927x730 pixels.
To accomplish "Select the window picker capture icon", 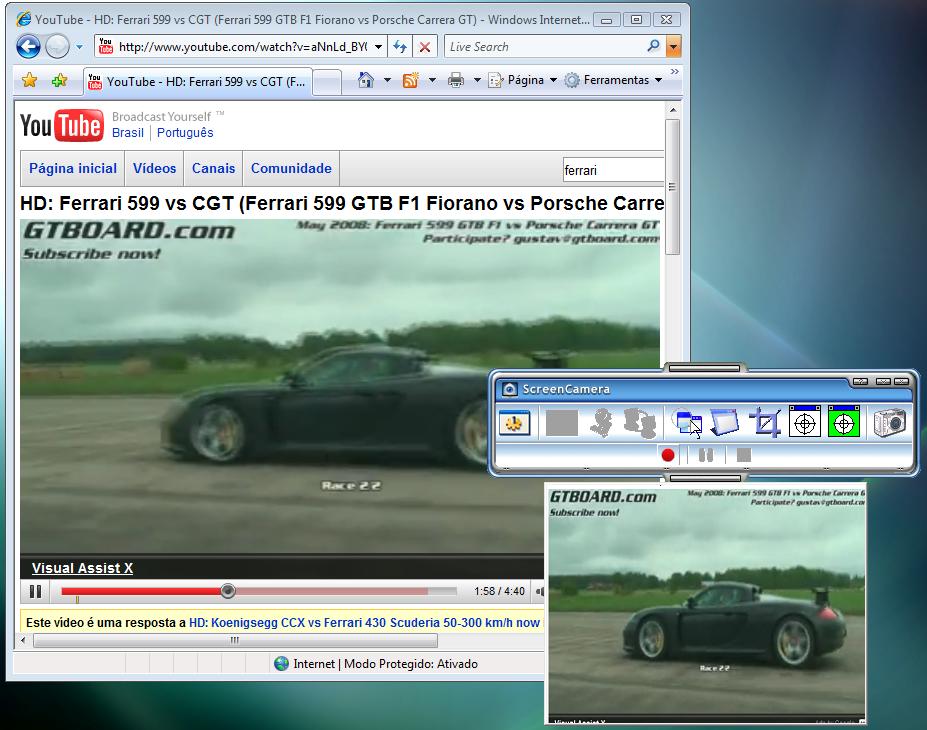I will pyautogui.click(x=688, y=423).
